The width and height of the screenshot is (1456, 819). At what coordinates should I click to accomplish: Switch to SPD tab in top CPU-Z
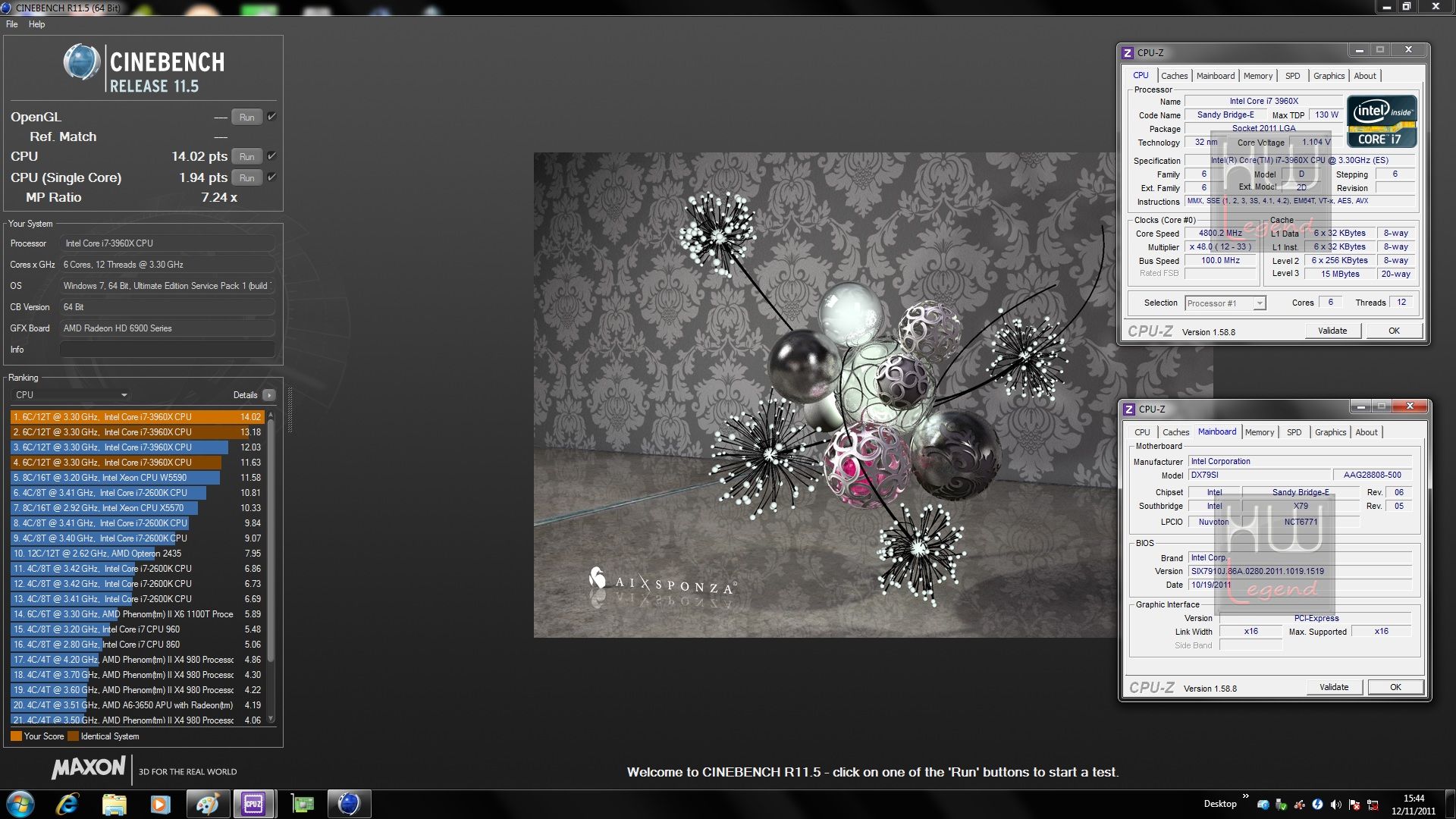tap(1293, 76)
